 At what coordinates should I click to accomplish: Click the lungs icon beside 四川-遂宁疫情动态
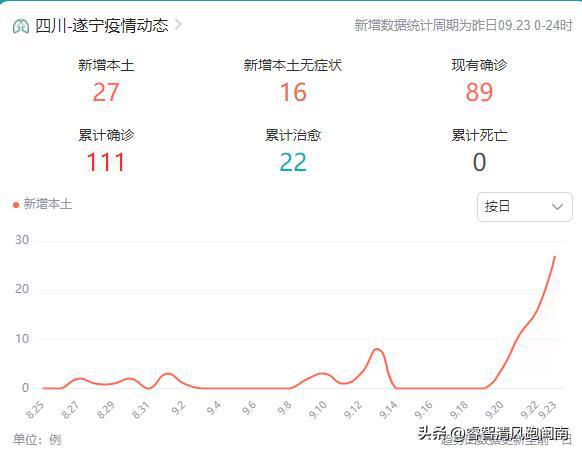21,26
